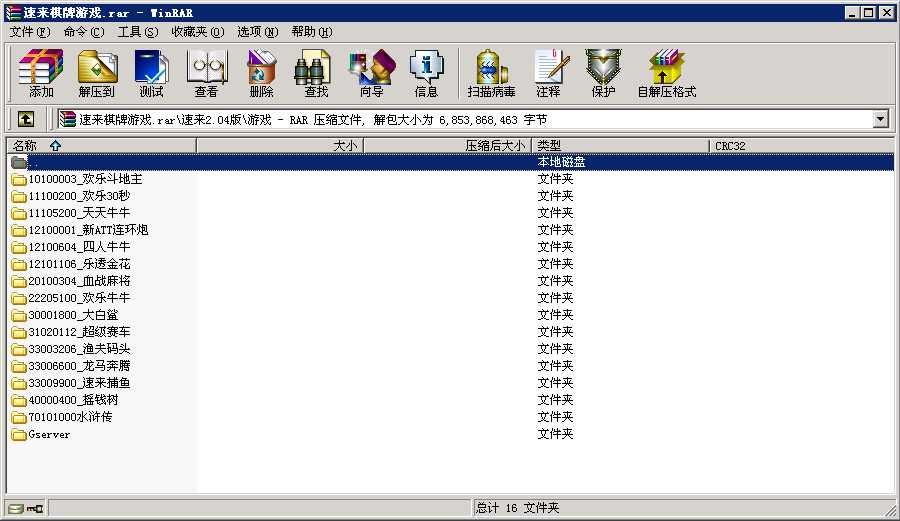Select folder 12100001_新ATT连环炮
Image resolution: width=900 pixels, height=521 pixels.
(88, 230)
